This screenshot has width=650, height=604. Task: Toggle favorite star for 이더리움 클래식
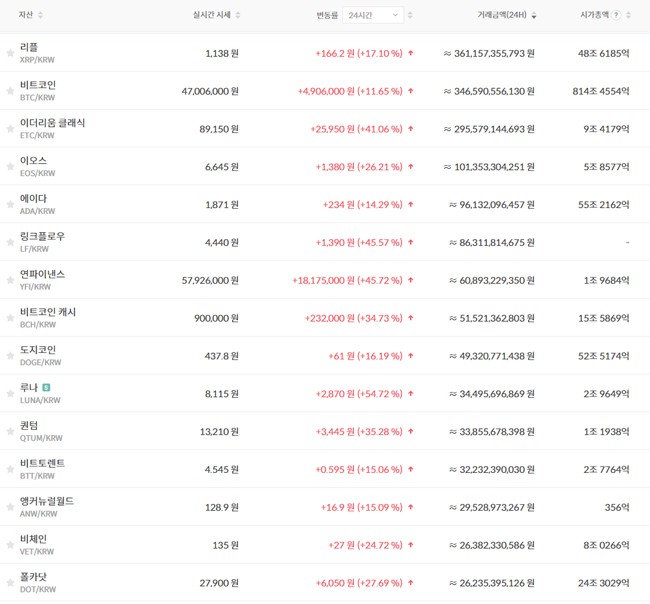pos(10,129)
